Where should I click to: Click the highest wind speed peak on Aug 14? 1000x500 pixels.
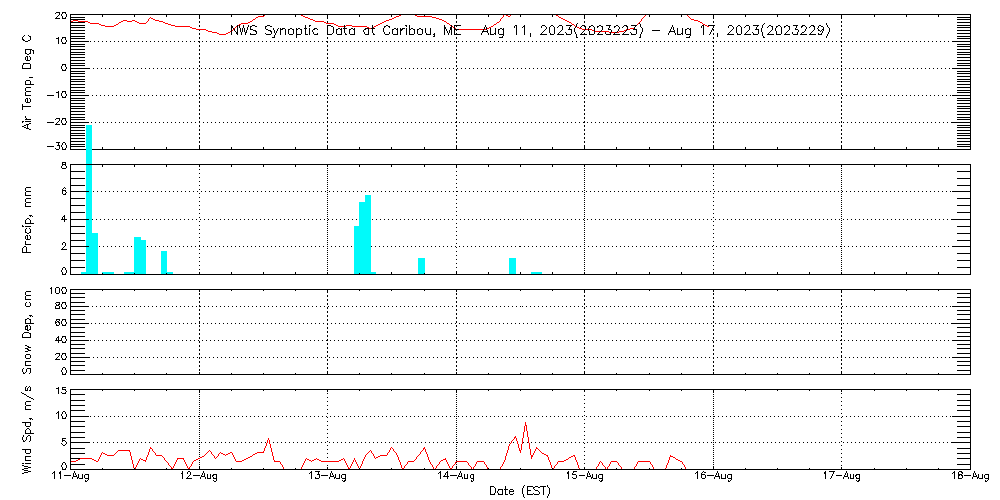(x=525, y=424)
